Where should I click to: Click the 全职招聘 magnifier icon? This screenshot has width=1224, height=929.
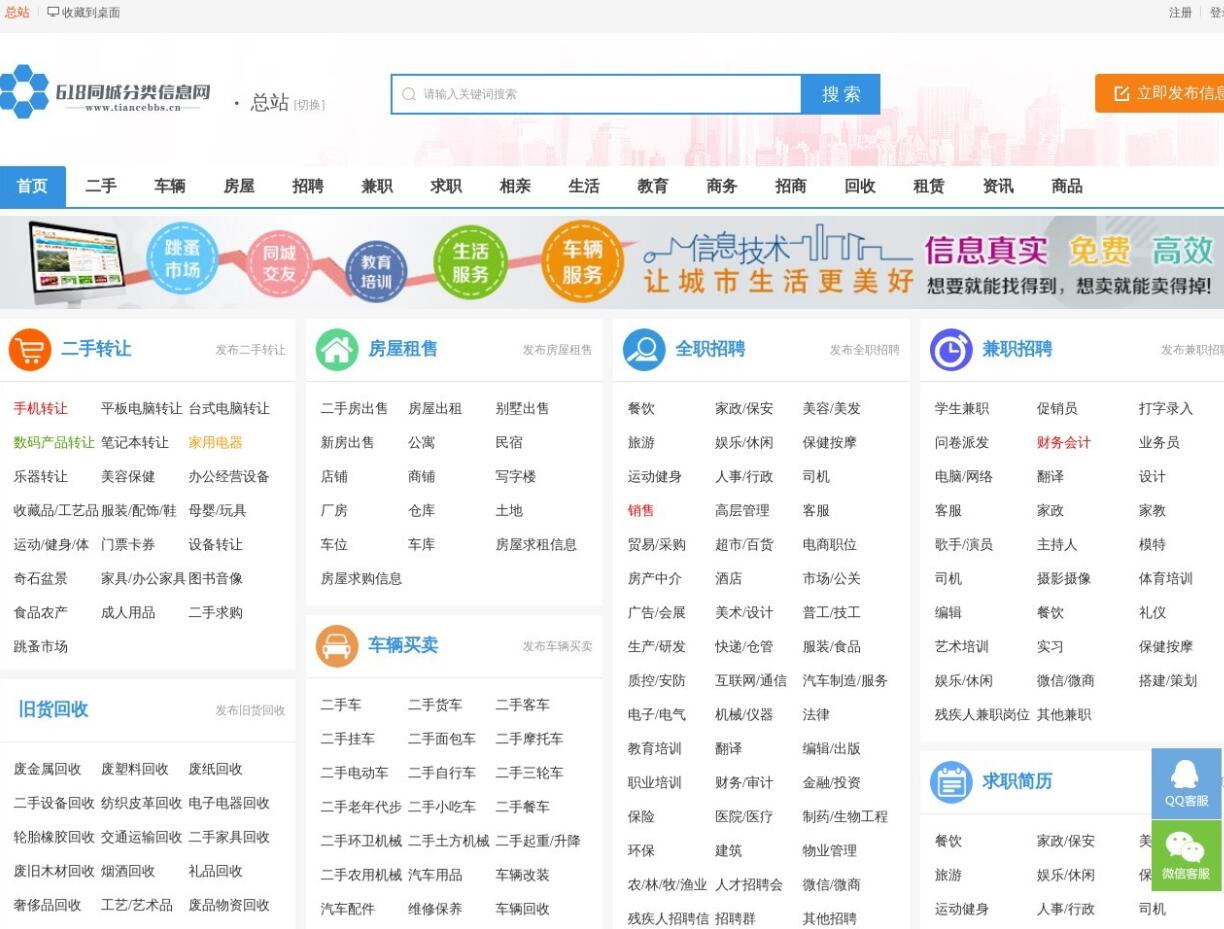click(644, 348)
